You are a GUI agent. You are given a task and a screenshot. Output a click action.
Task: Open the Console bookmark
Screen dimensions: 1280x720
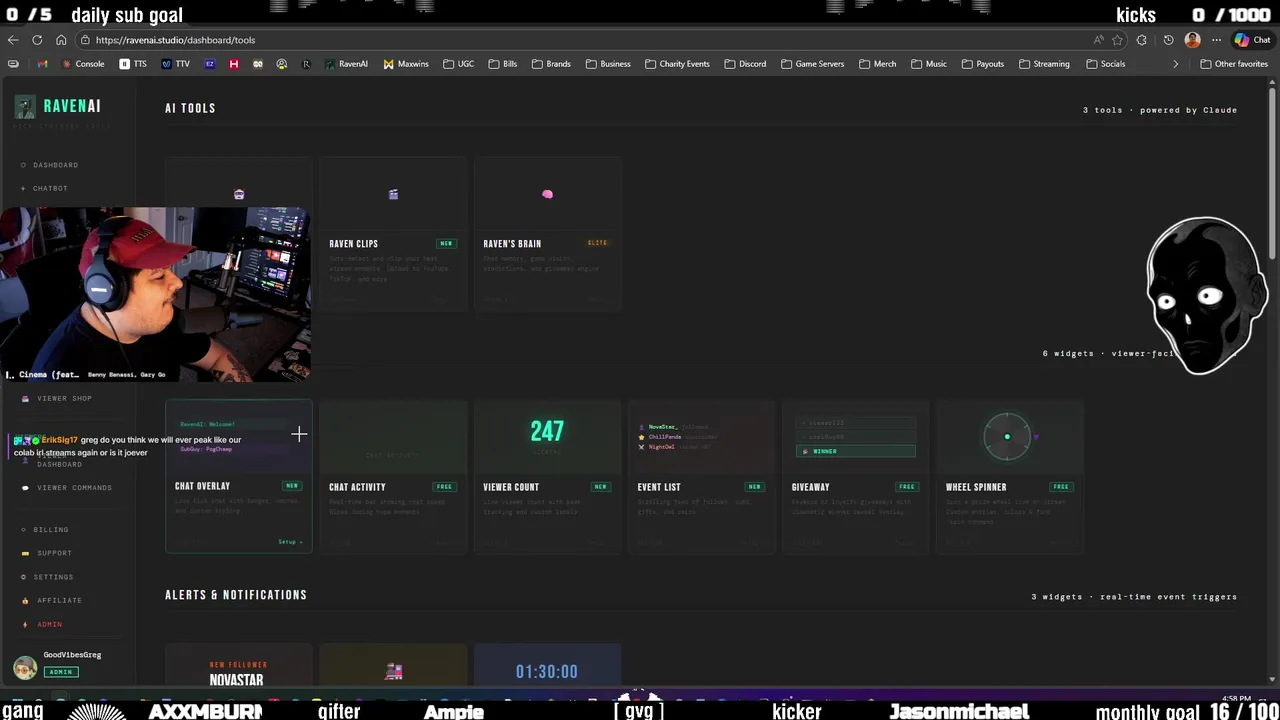(82, 64)
